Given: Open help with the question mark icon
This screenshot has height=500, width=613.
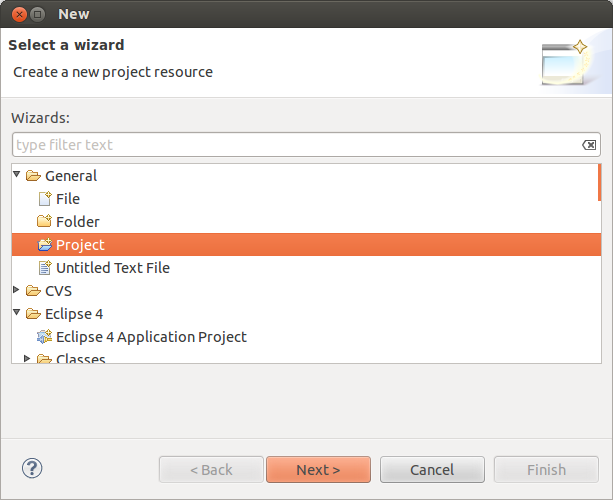Looking at the screenshot, I should coord(32,468).
